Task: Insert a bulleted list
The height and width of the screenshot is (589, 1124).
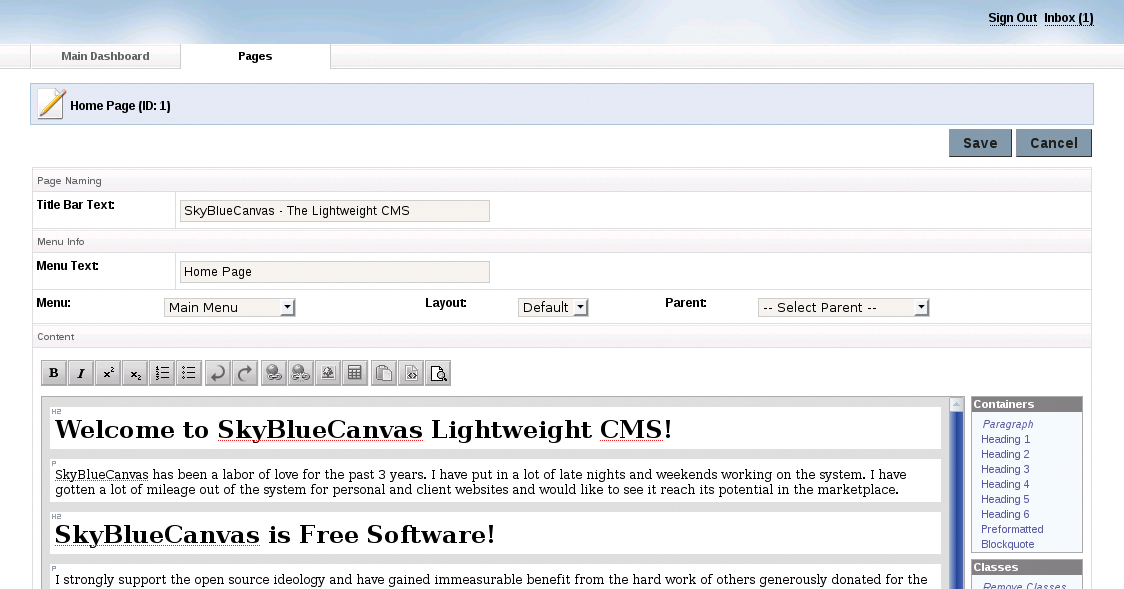Action: click(x=189, y=373)
